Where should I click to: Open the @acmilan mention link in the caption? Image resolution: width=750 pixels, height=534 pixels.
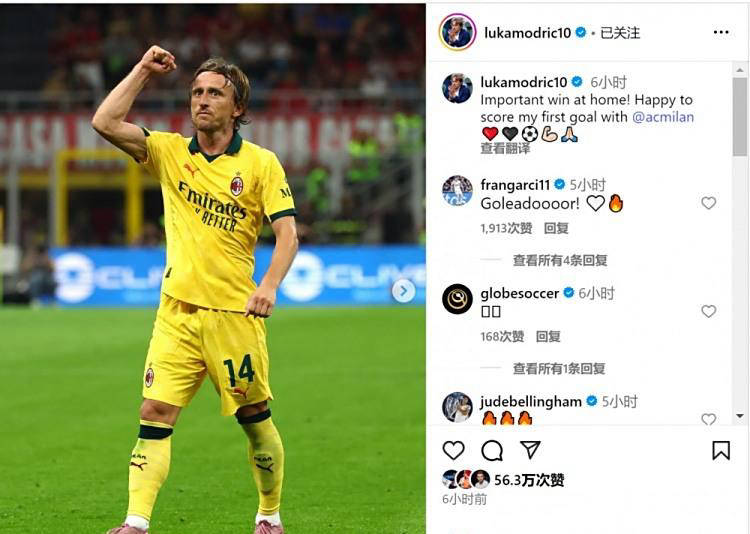pyautogui.click(x=663, y=117)
